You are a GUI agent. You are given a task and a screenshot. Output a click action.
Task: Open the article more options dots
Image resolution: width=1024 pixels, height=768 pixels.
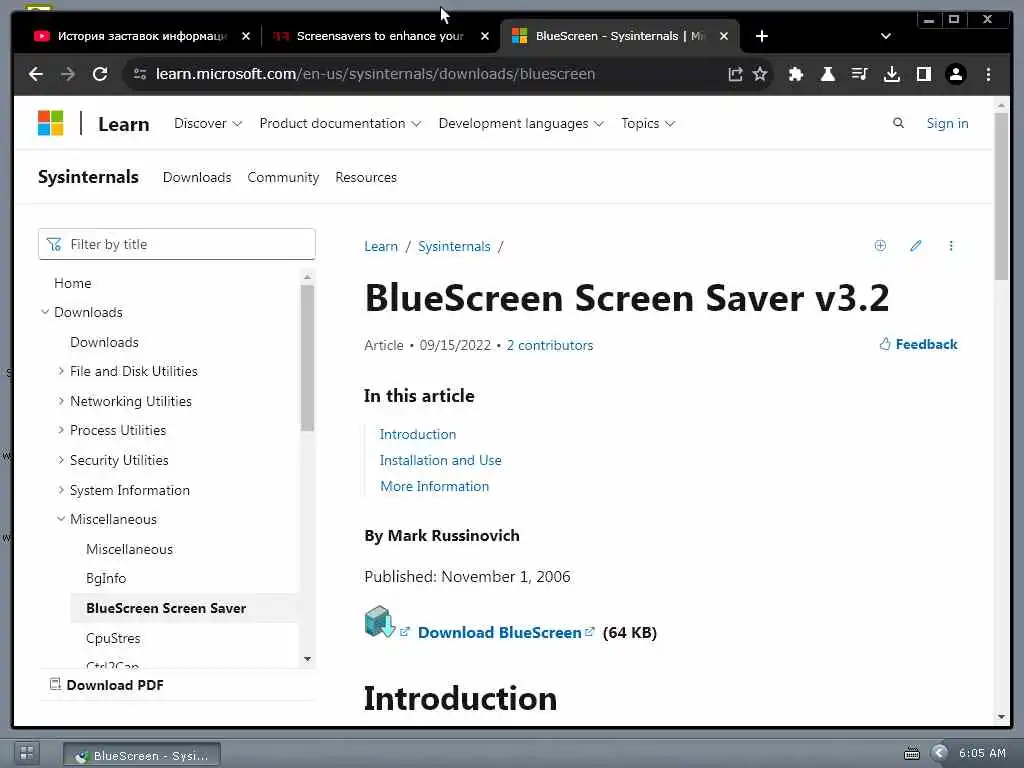click(951, 246)
